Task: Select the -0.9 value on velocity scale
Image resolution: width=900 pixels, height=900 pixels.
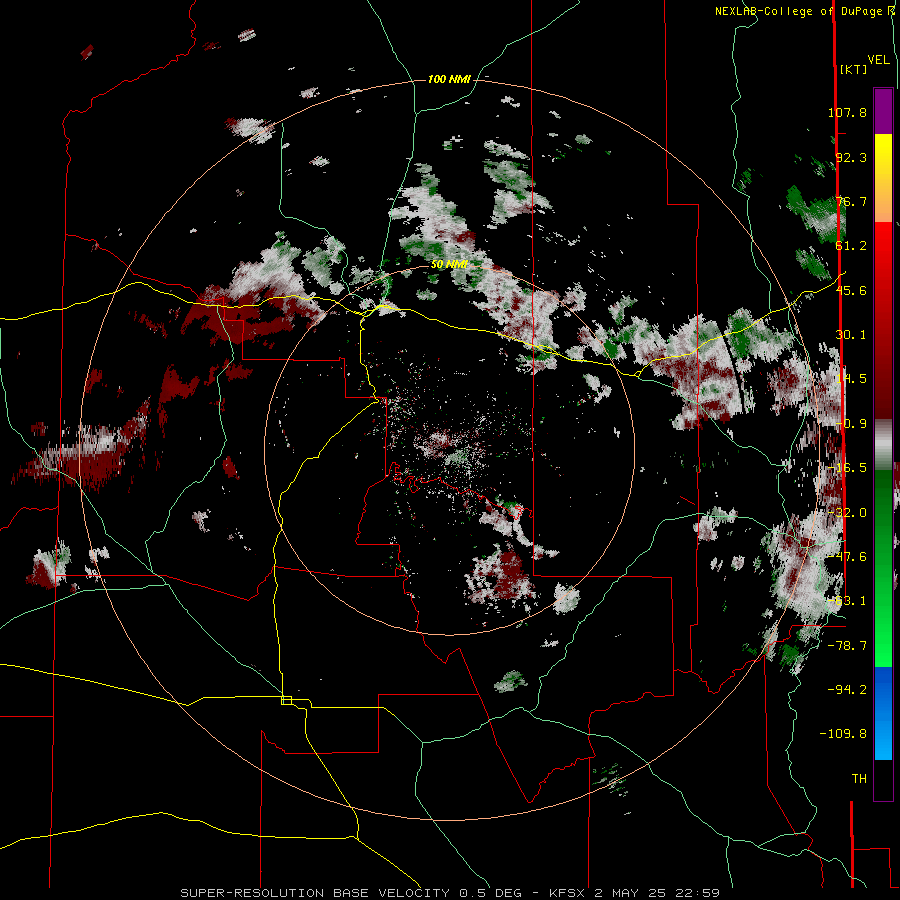Action: [x=851, y=424]
